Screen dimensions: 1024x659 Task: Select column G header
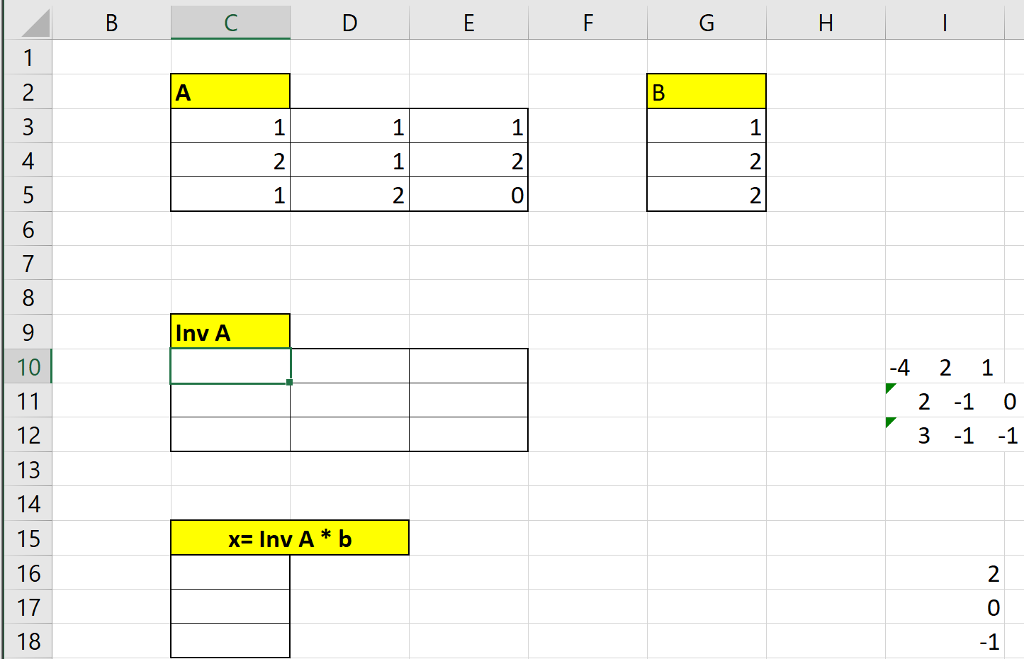[707, 23]
